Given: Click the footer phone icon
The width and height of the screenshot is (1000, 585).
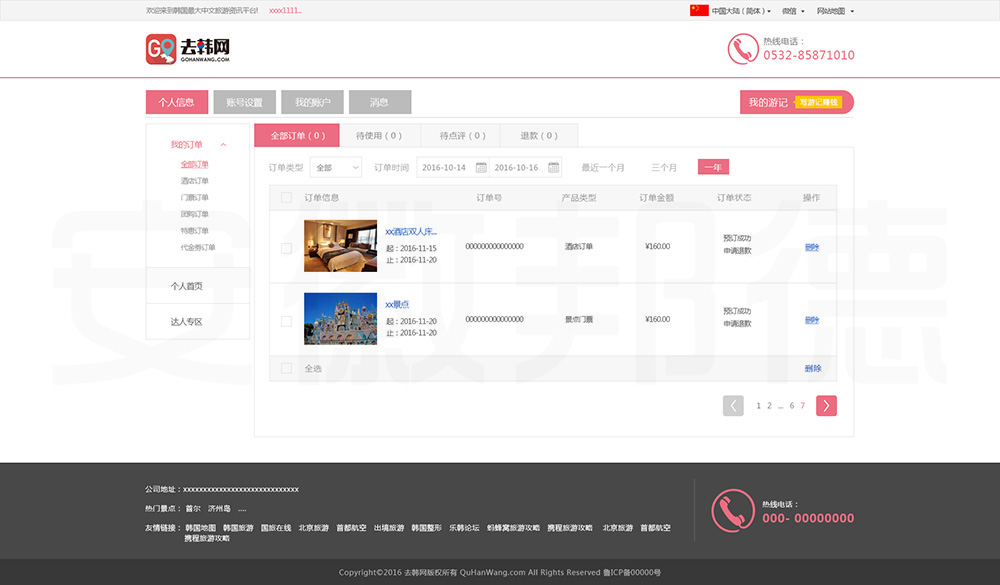Looking at the screenshot, I should click(x=732, y=510).
